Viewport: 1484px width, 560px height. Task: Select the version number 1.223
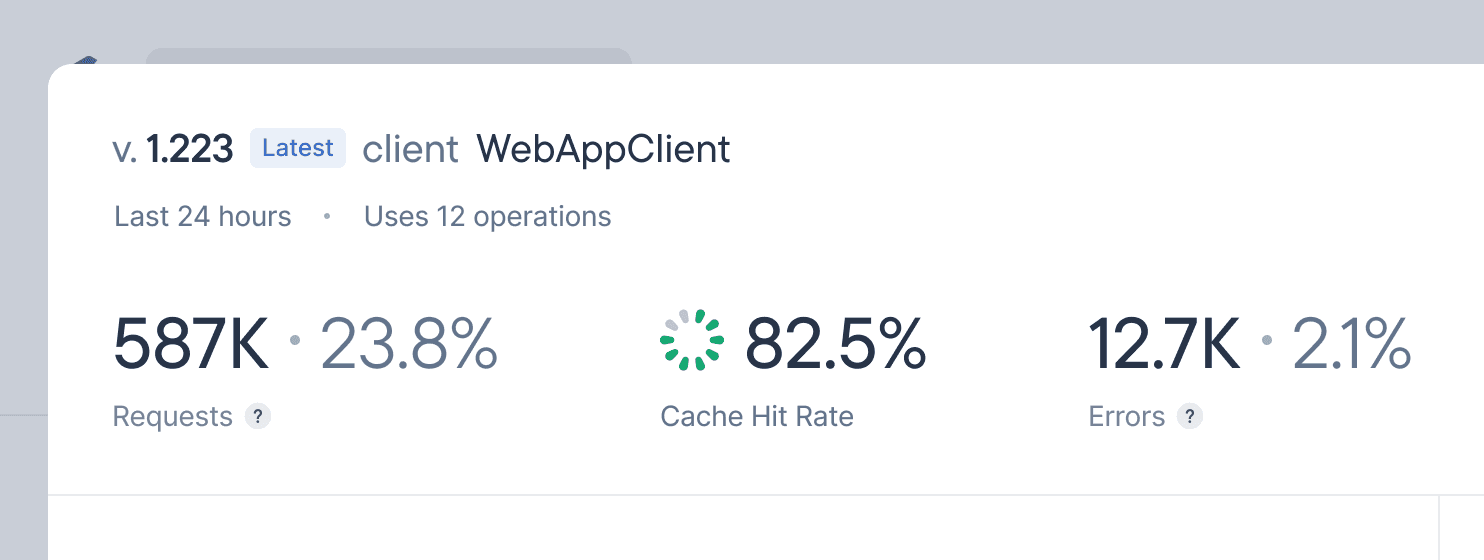190,150
